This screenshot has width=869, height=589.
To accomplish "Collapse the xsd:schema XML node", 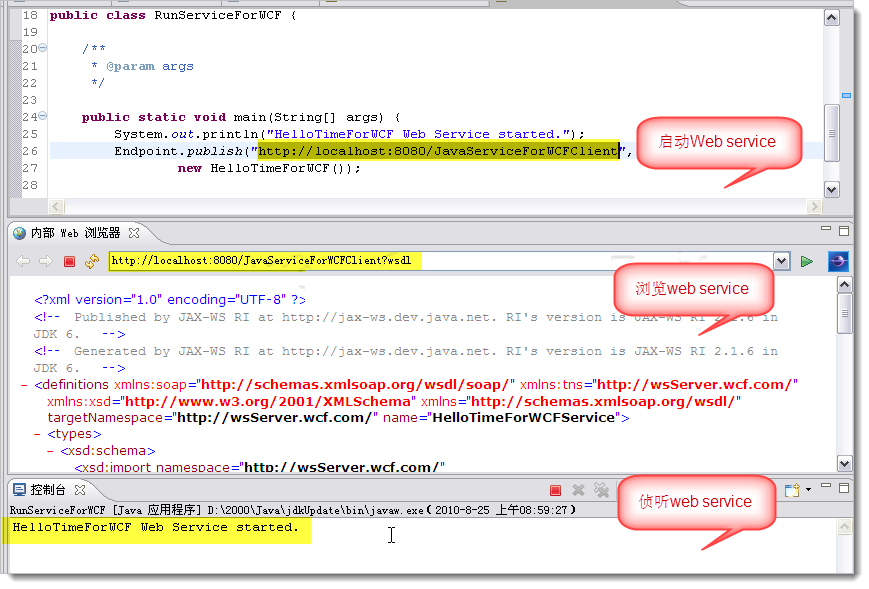I will [50, 451].
